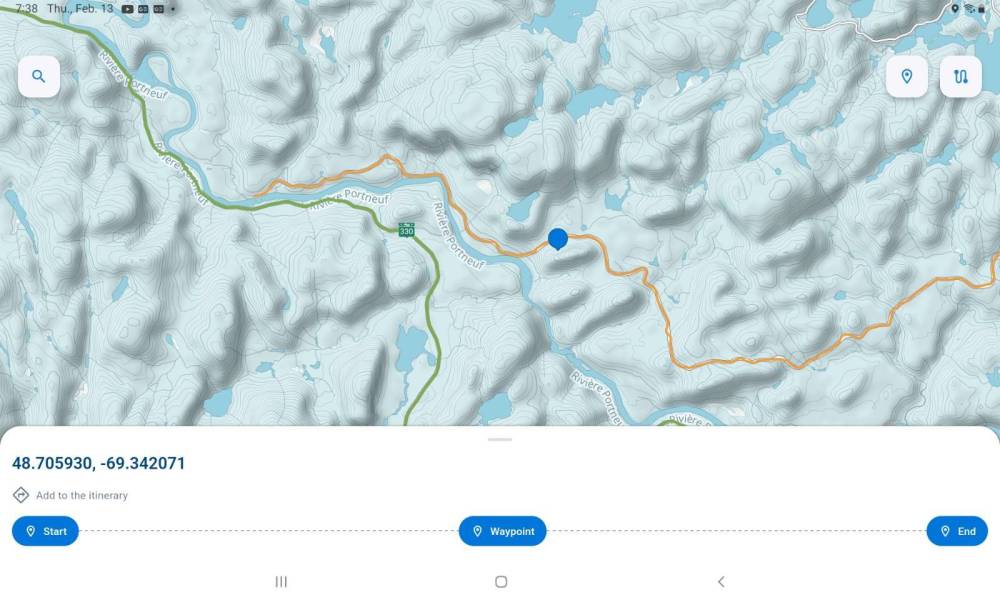The height and width of the screenshot is (600, 1000).
Task: Open the route itinerary button
Action: point(960,77)
